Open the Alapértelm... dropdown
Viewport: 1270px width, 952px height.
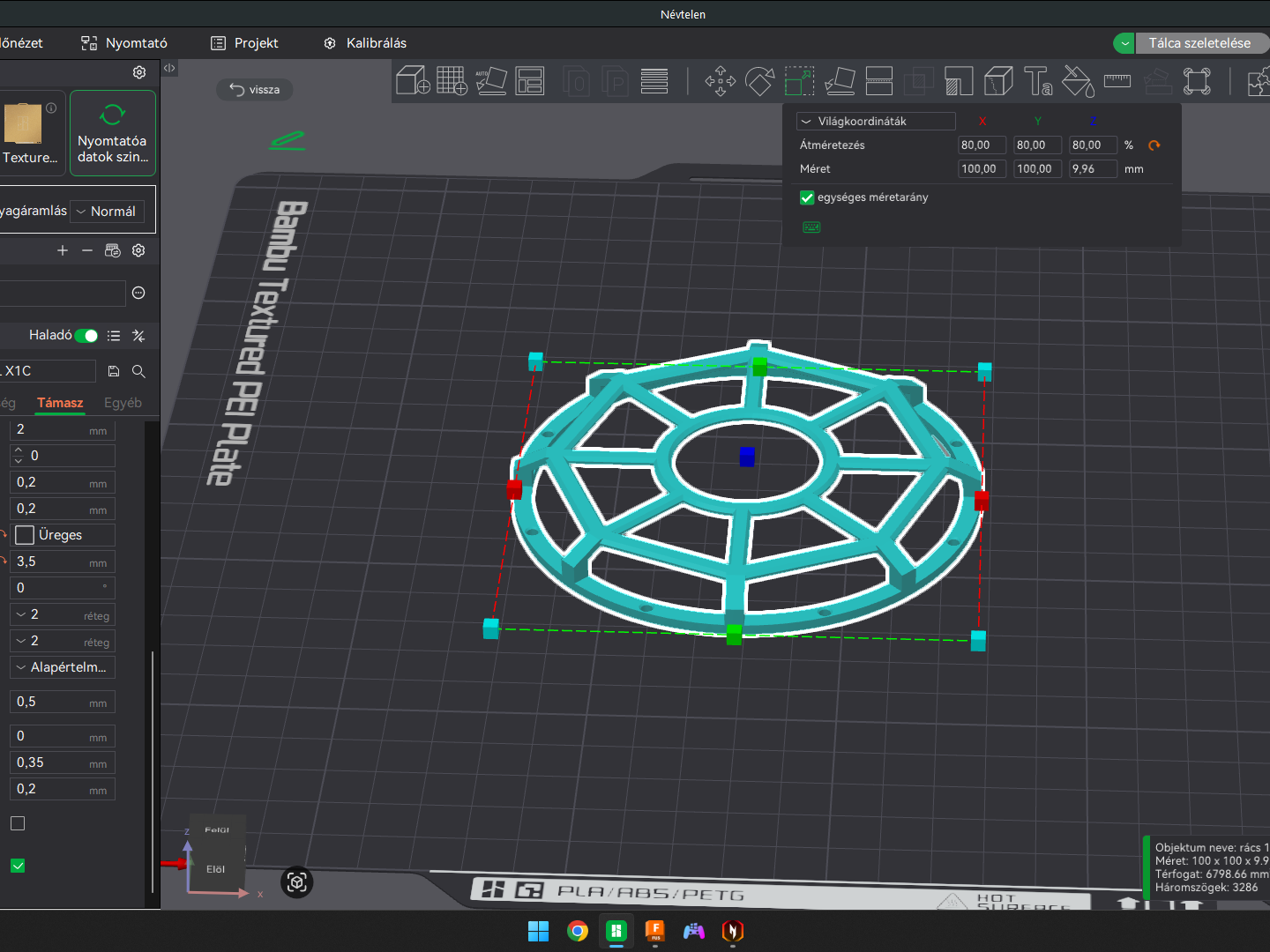[63, 667]
